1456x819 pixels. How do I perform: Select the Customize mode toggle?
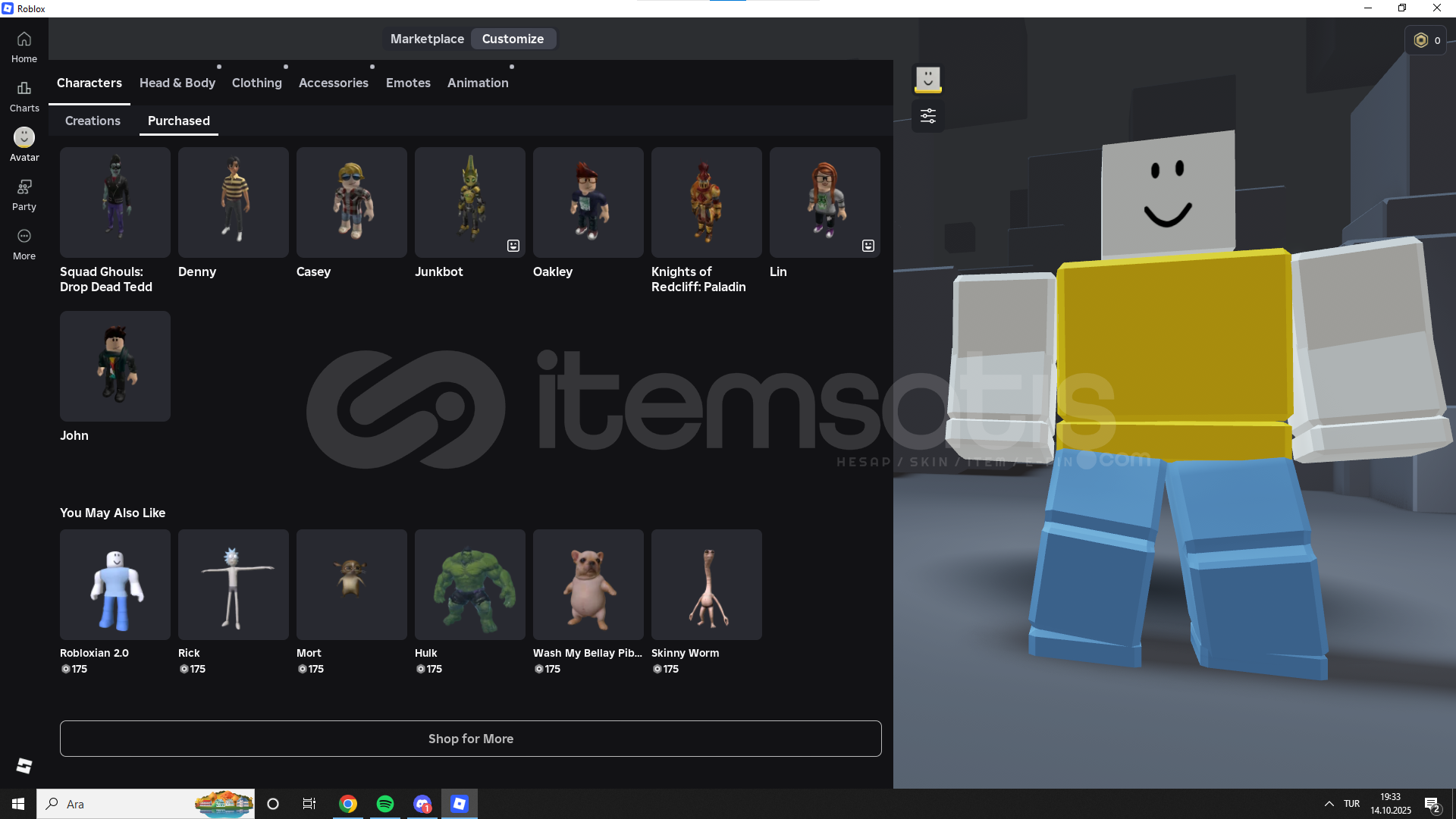click(513, 39)
